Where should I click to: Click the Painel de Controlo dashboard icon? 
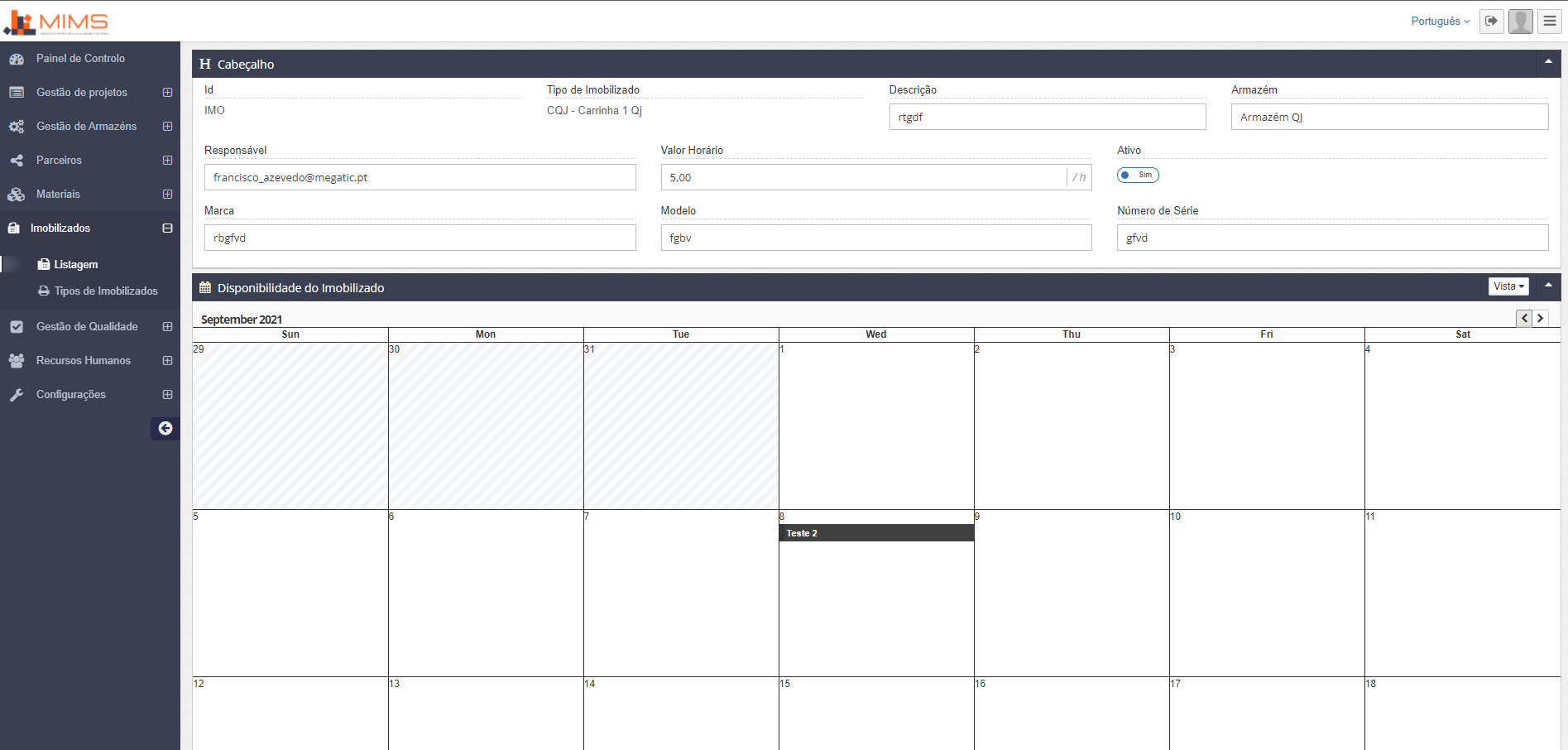17,59
